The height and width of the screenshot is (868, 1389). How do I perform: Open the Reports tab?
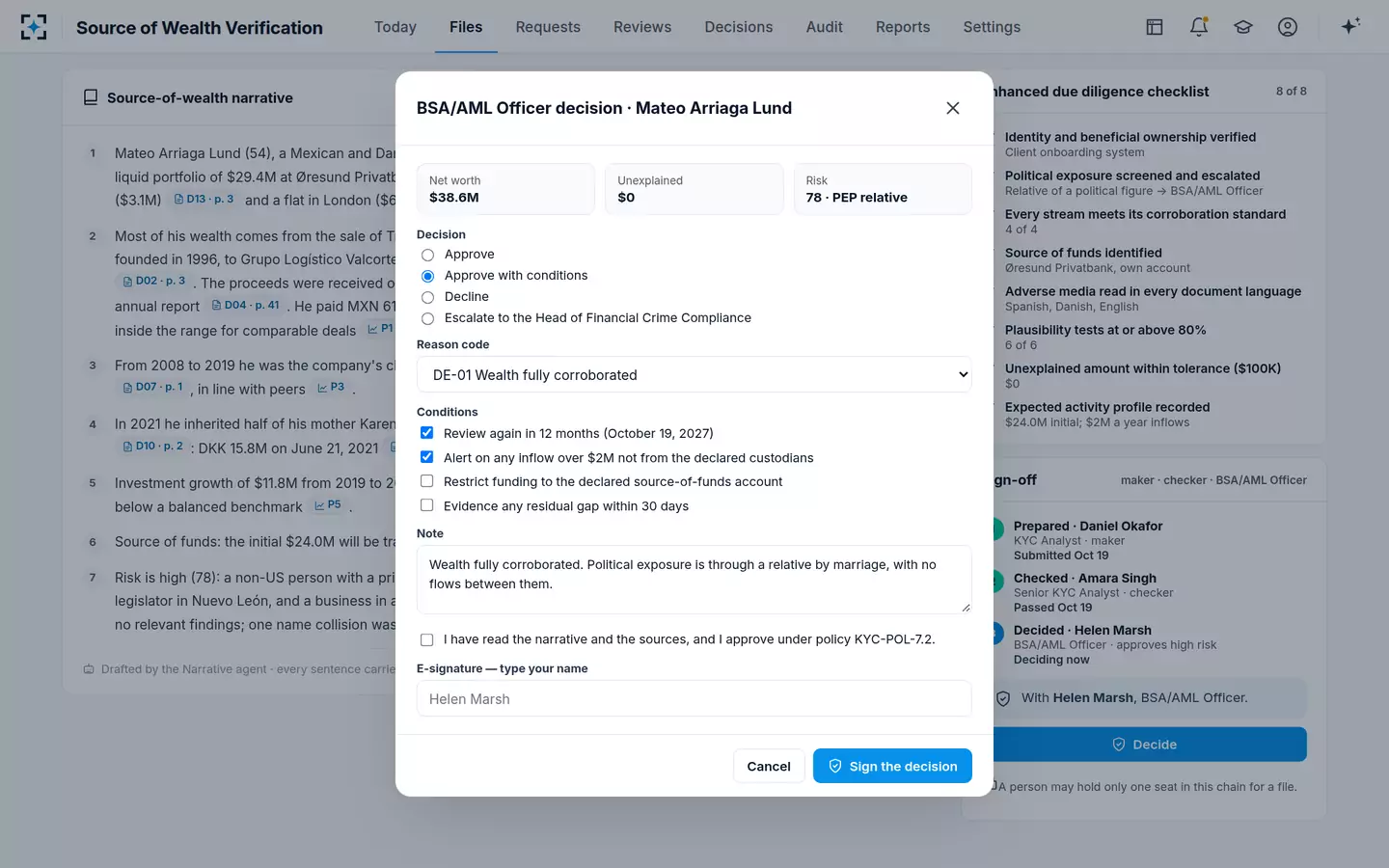[903, 27]
